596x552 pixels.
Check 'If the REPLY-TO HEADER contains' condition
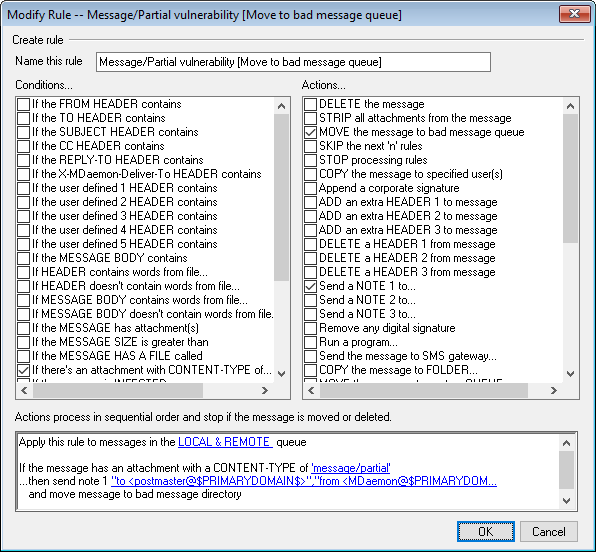24,160
